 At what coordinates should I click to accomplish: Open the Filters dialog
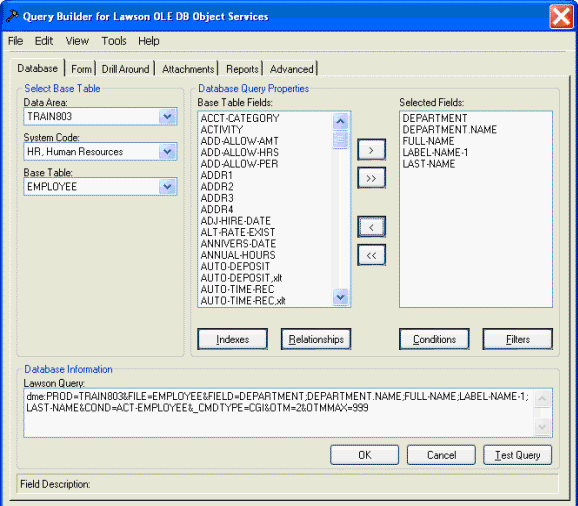coord(518,339)
